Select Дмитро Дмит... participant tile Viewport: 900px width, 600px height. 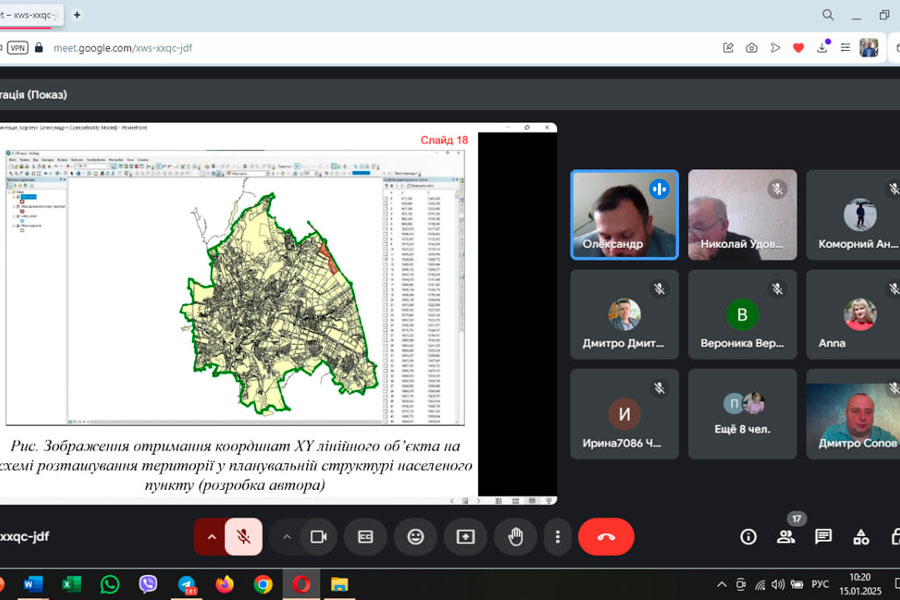click(624, 315)
